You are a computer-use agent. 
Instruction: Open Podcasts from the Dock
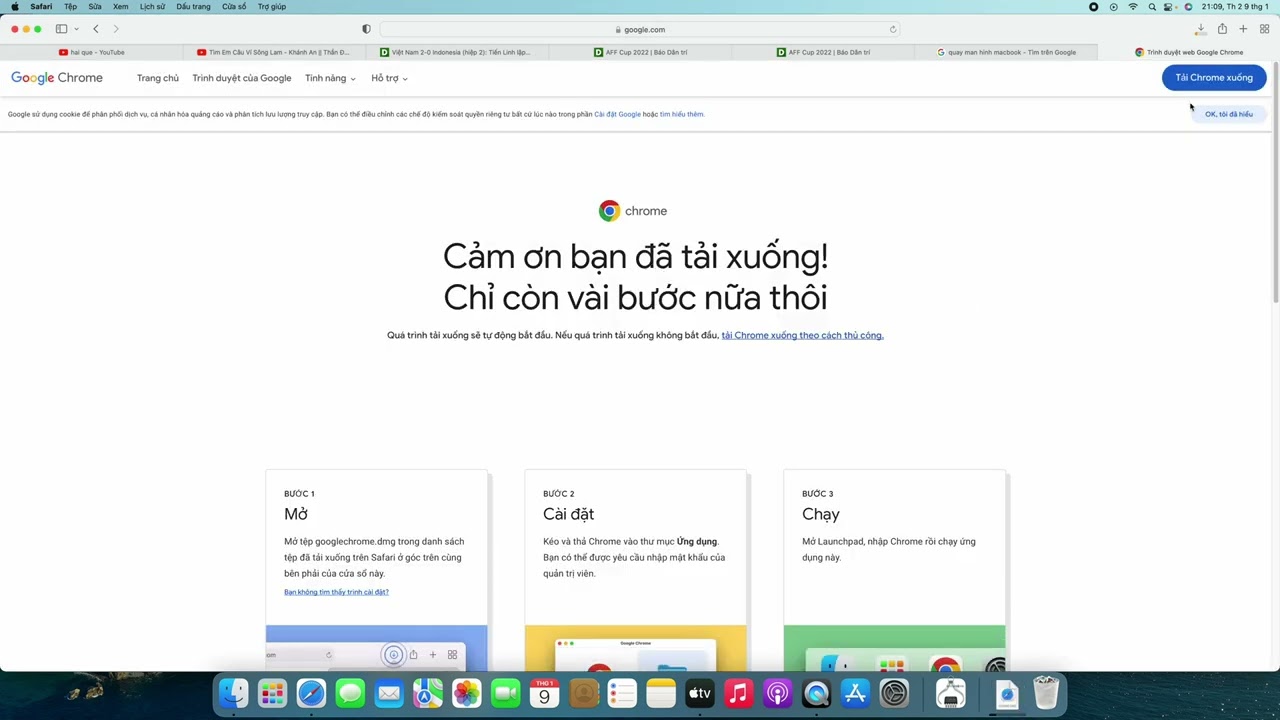(x=778, y=693)
